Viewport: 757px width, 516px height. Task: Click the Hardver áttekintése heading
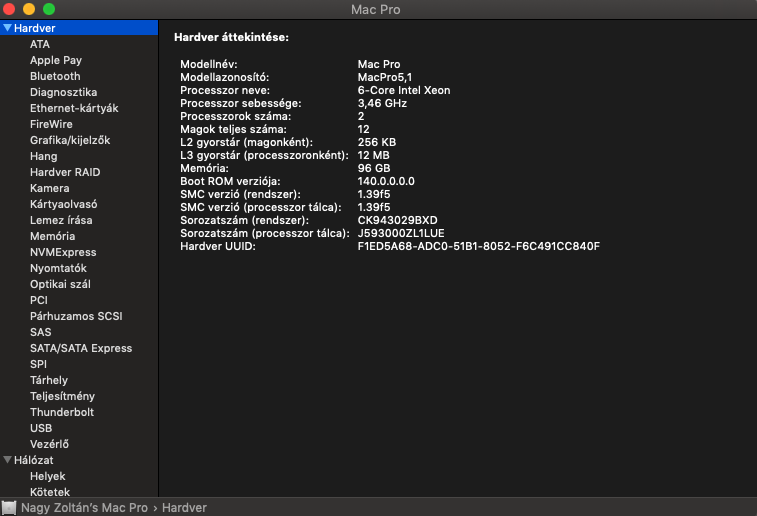(231, 37)
